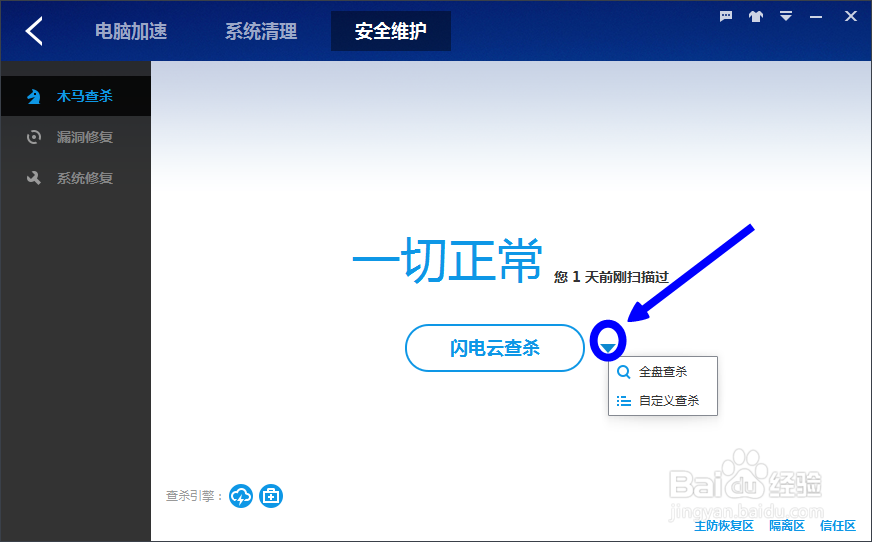Open the 隔离区 link
The width and height of the screenshot is (872, 542).
point(786,525)
